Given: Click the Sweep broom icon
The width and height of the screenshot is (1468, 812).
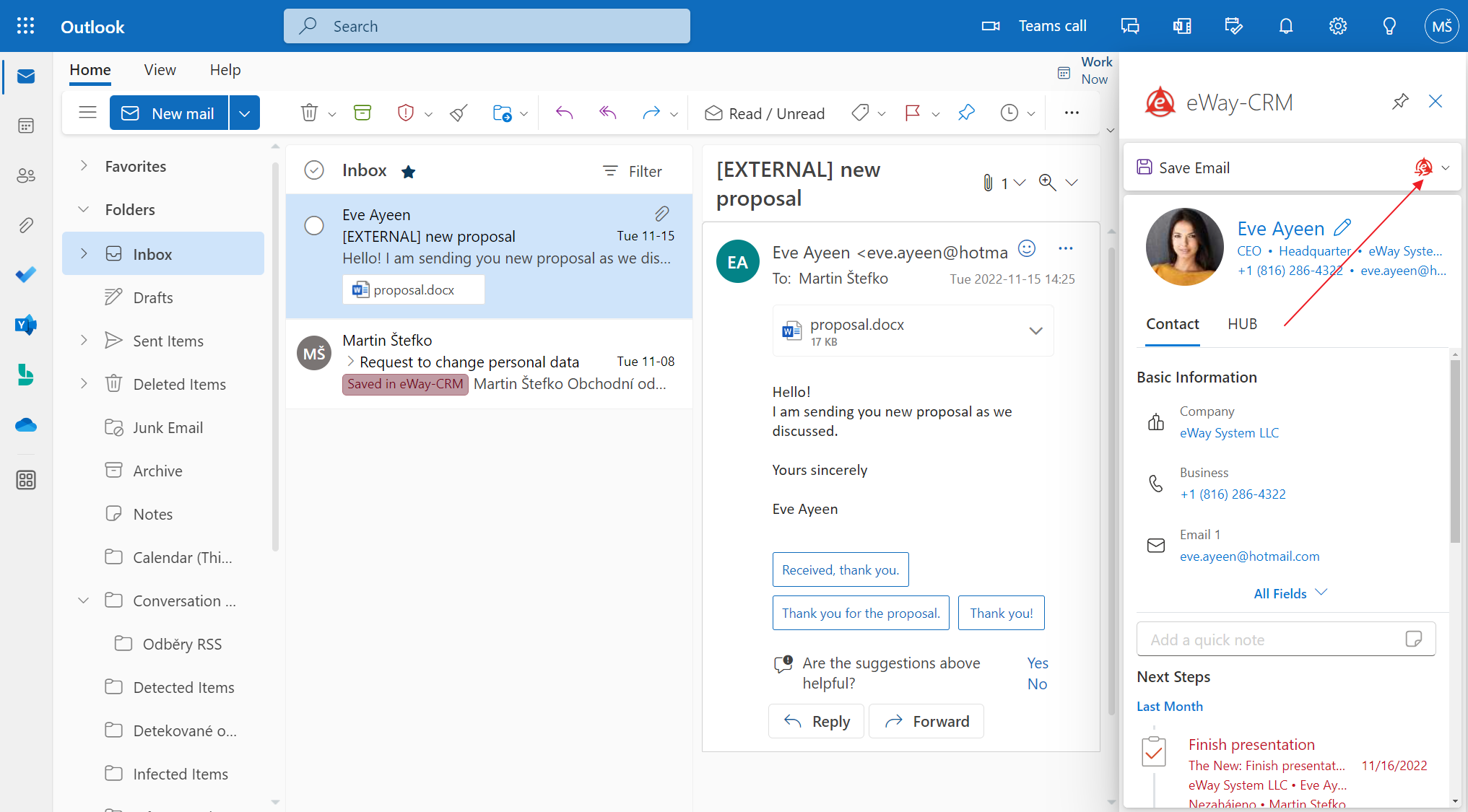Looking at the screenshot, I should click(x=459, y=113).
